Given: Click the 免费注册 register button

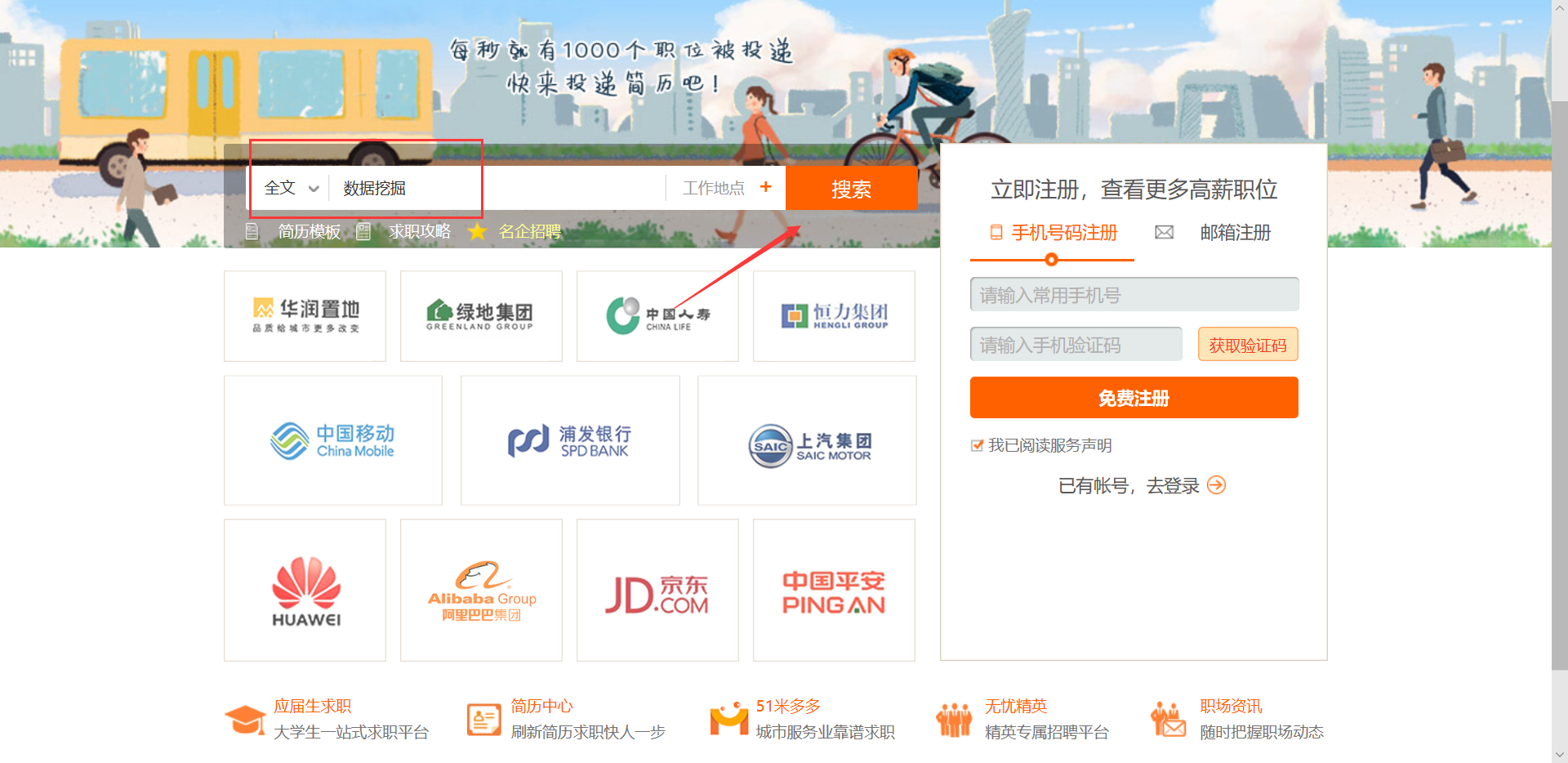Looking at the screenshot, I should click(x=1134, y=398).
